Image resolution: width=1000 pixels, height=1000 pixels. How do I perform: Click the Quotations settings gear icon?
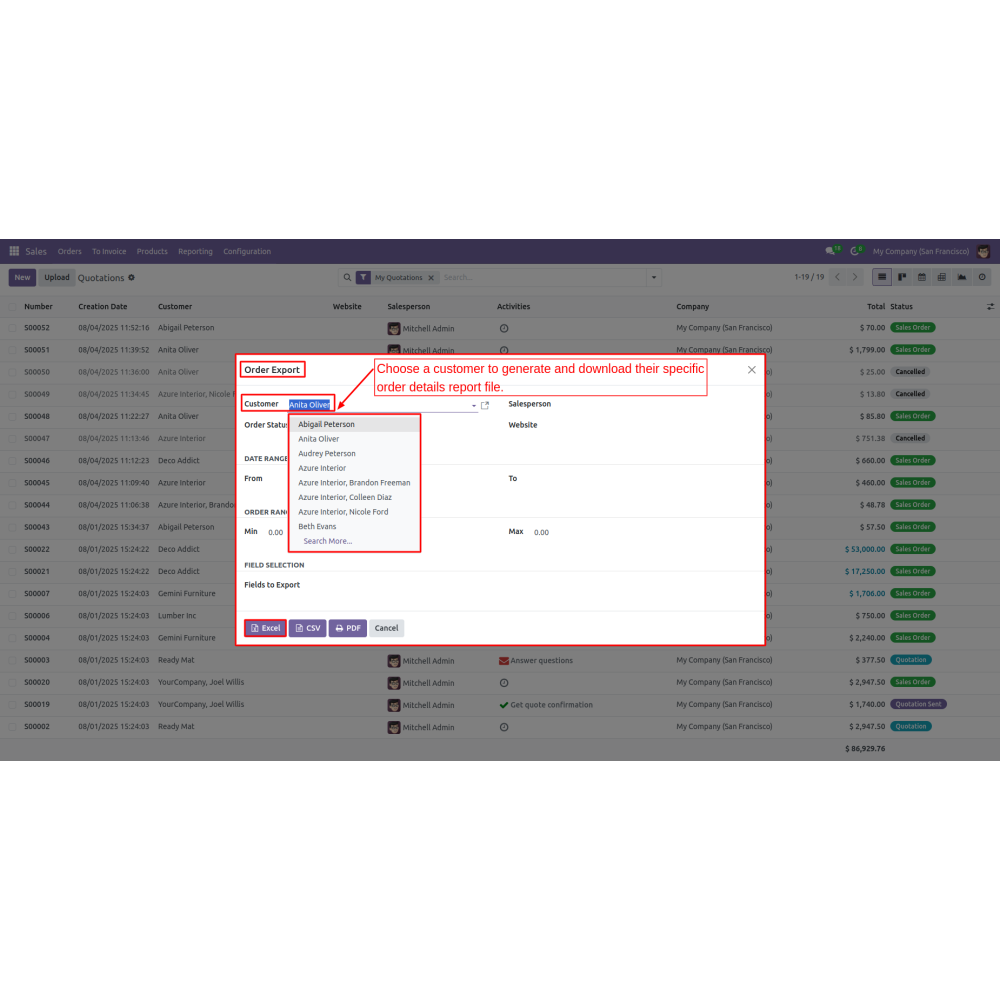point(131,277)
